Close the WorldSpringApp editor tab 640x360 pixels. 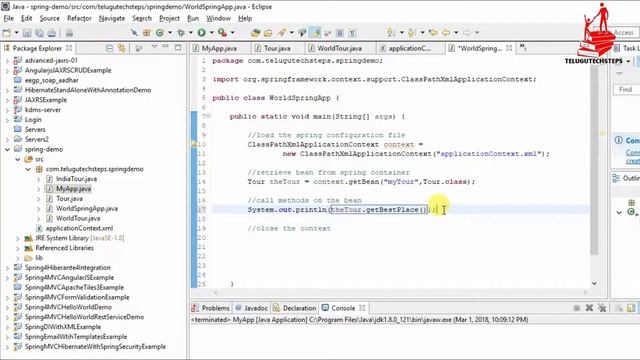pyautogui.click(x=509, y=48)
